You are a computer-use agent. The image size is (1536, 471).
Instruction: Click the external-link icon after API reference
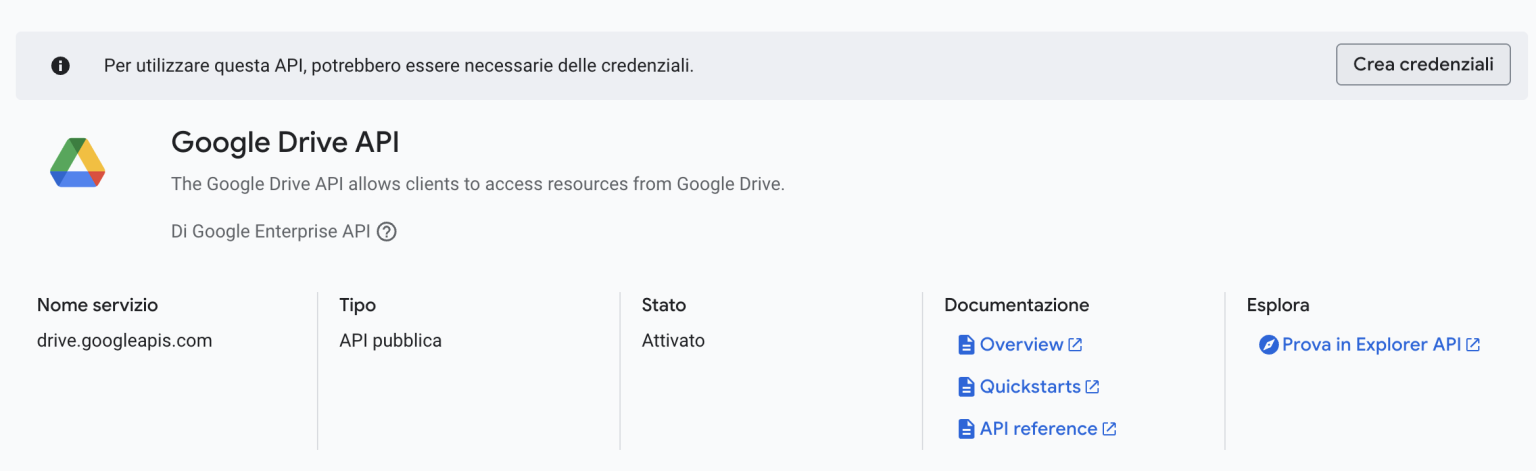1109,429
